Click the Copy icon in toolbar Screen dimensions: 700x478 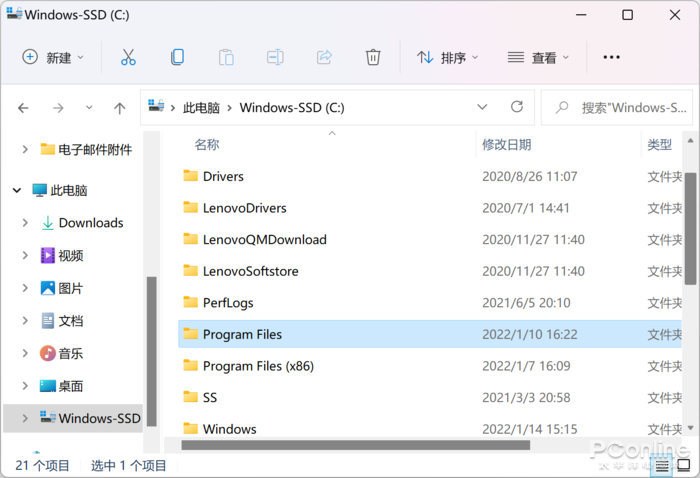(x=177, y=57)
